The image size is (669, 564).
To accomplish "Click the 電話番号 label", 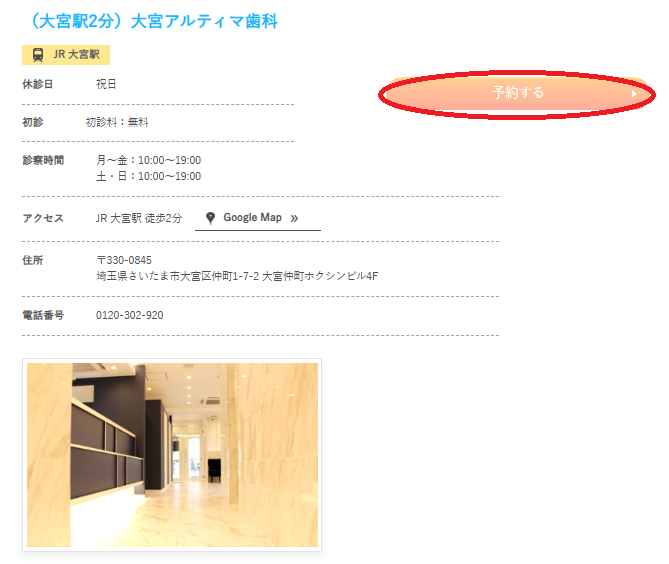I will [x=43, y=315].
